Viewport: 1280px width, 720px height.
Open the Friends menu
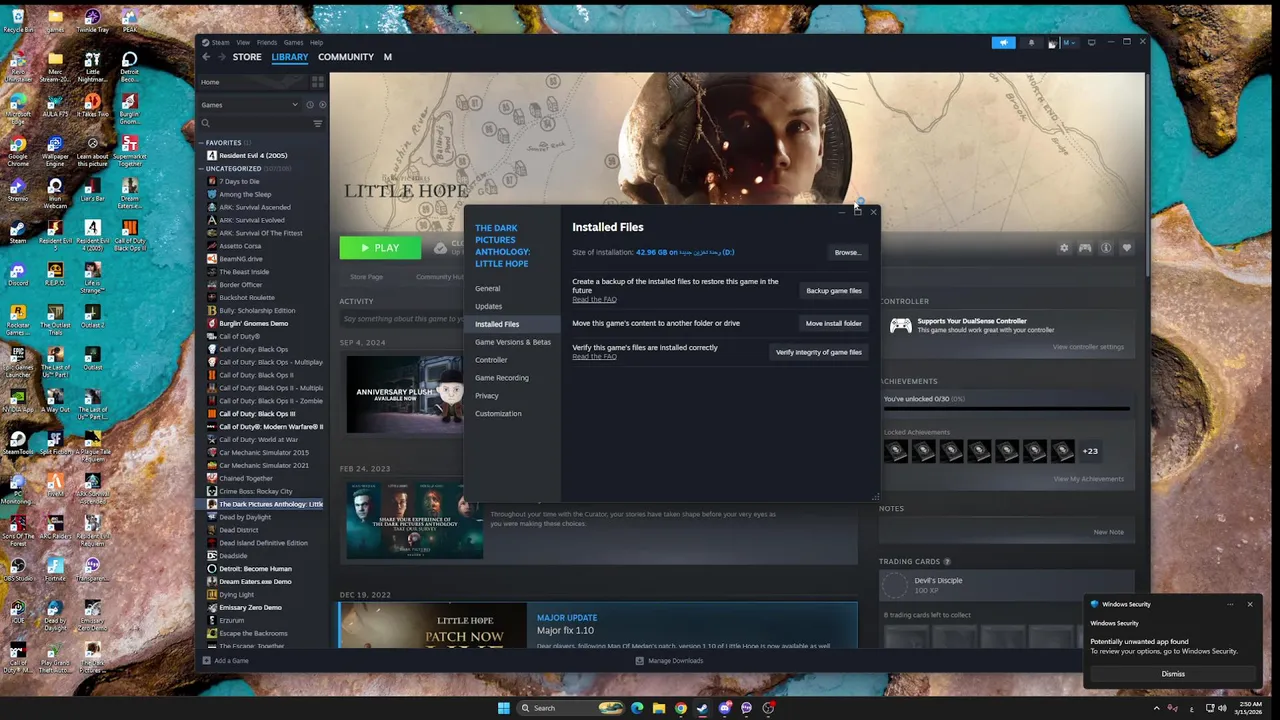[267, 43]
